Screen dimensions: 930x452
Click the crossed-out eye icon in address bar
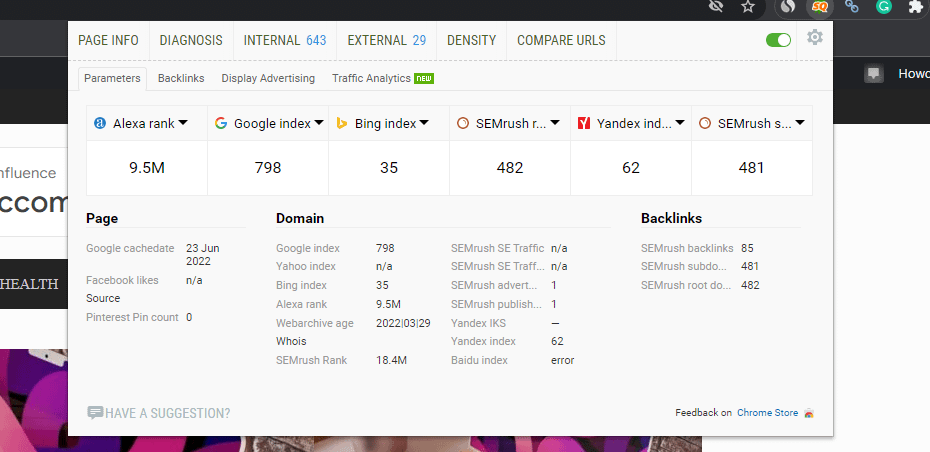tap(715, 6)
